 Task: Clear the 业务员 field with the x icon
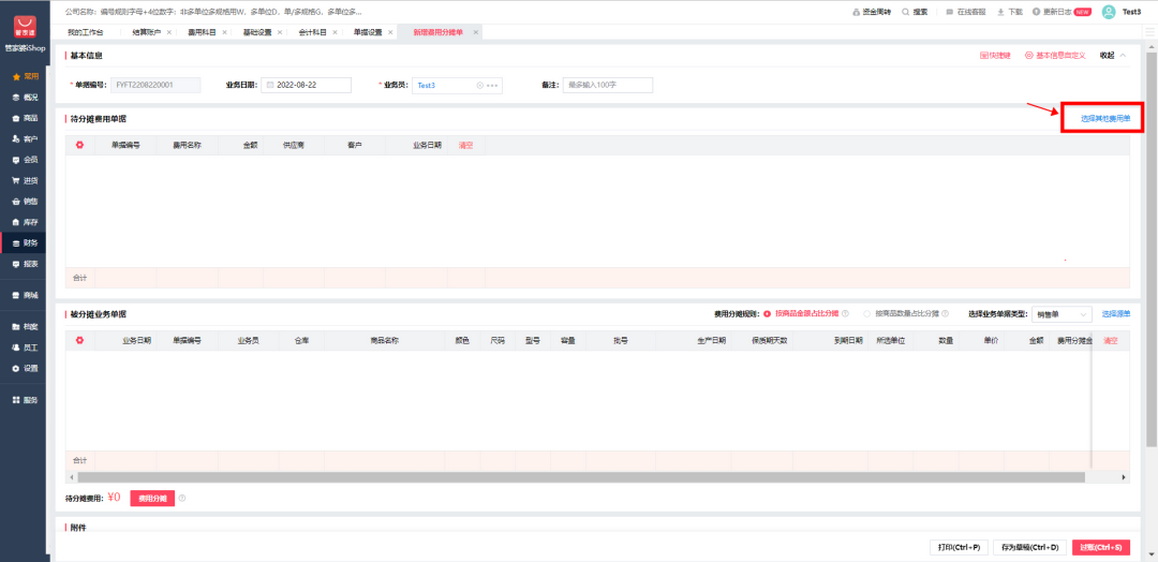coord(480,86)
